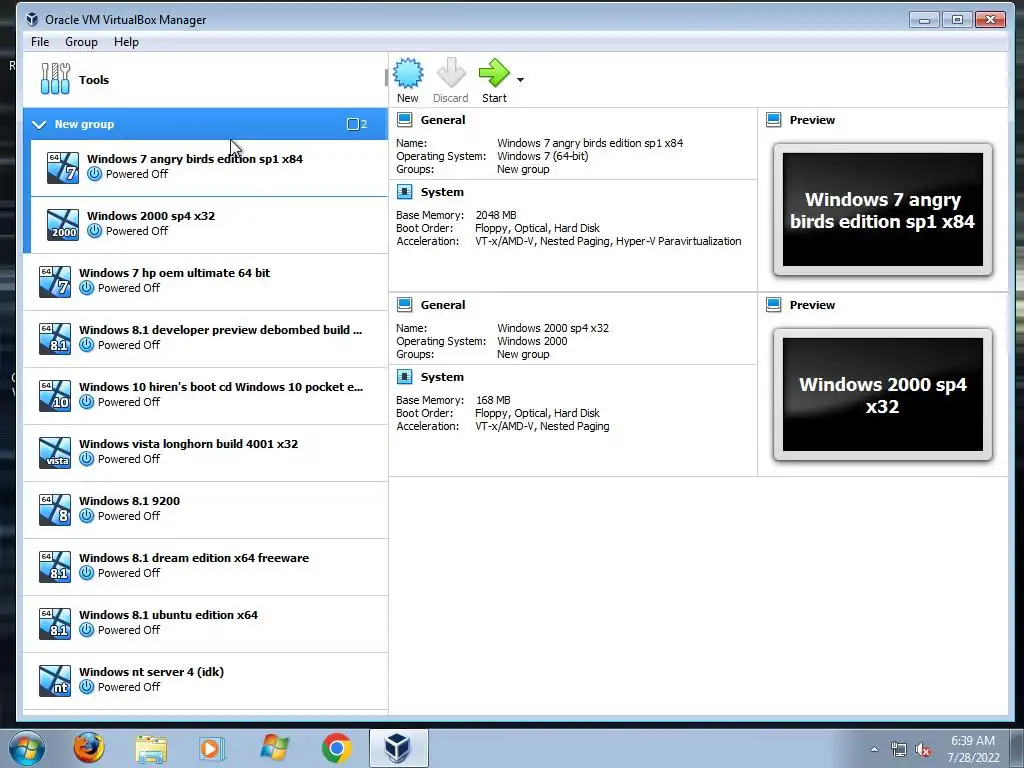1024x768 pixels.
Task: Select Windows 7 hp oem ultimate VM icon
Action: click(x=55, y=281)
